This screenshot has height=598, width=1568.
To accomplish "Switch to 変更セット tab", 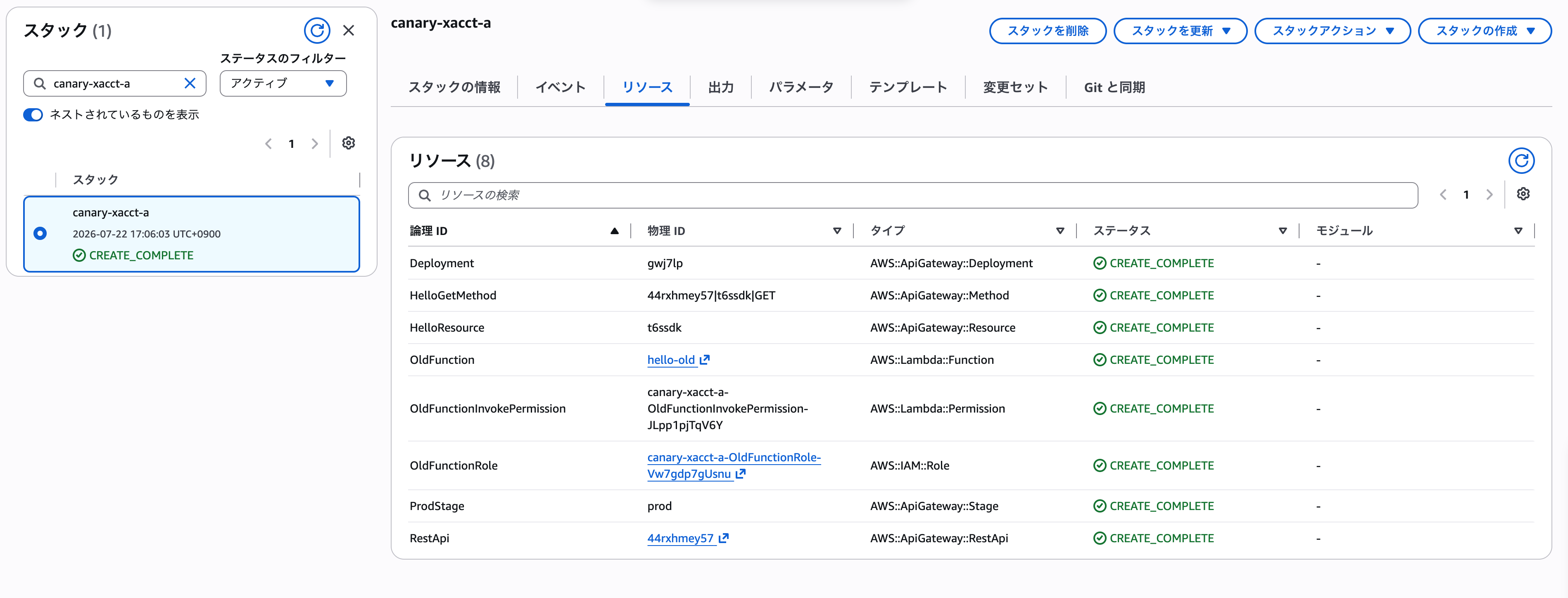I will [x=1015, y=87].
